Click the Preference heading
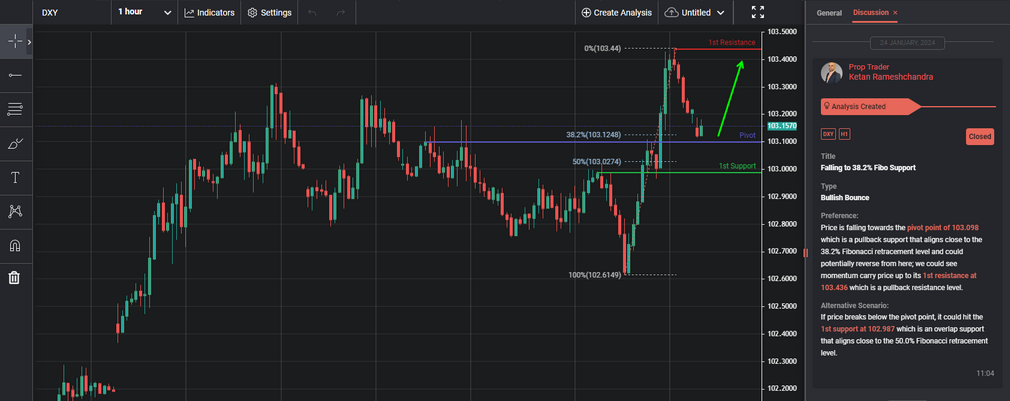The image size is (1010, 401). click(x=840, y=216)
